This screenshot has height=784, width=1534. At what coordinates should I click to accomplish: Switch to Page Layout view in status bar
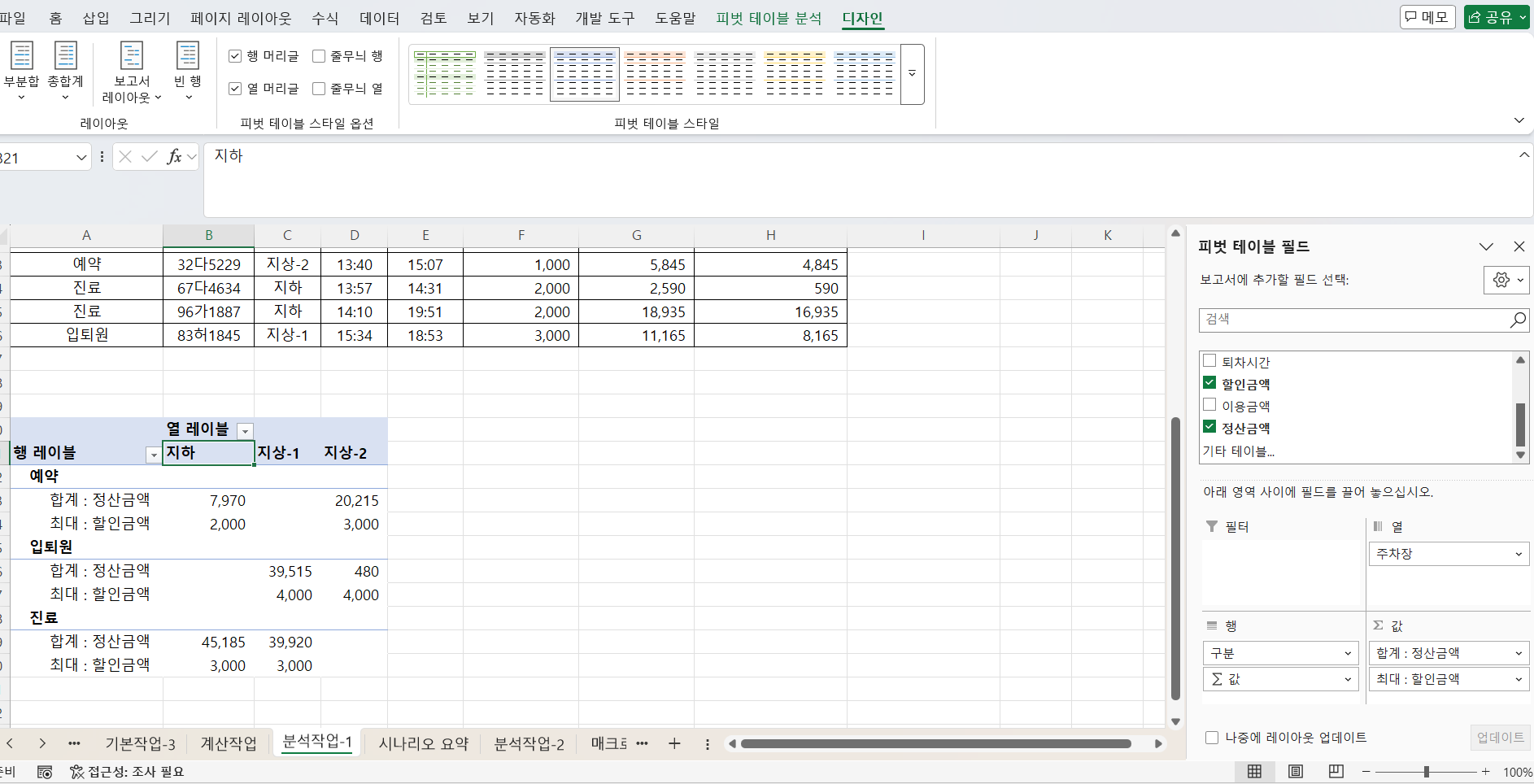click(x=1296, y=771)
